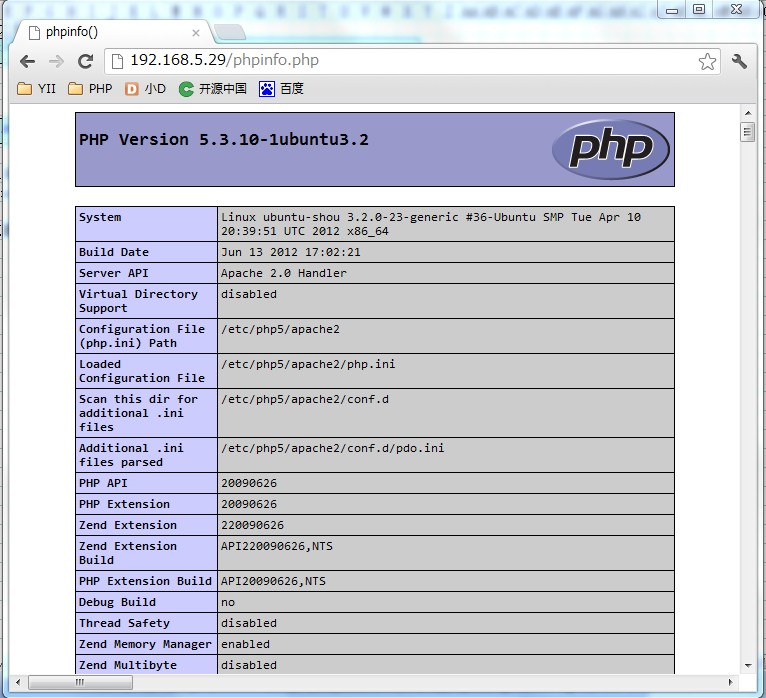
Task: Click the Zend Memory Manager label
Action: [x=145, y=644]
